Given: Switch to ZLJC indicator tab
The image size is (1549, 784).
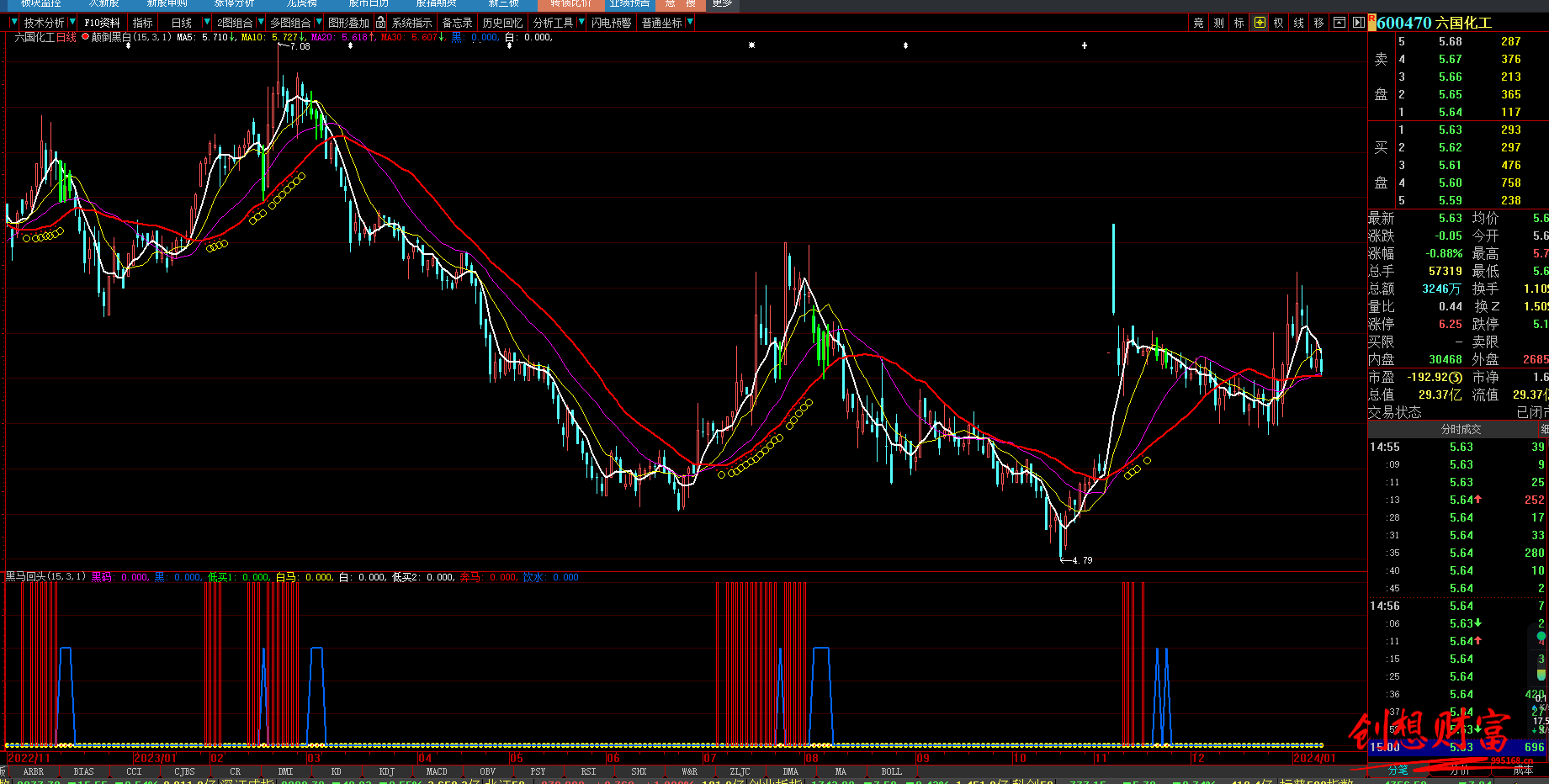Looking at the screenshot, I should tap(740, 771).
